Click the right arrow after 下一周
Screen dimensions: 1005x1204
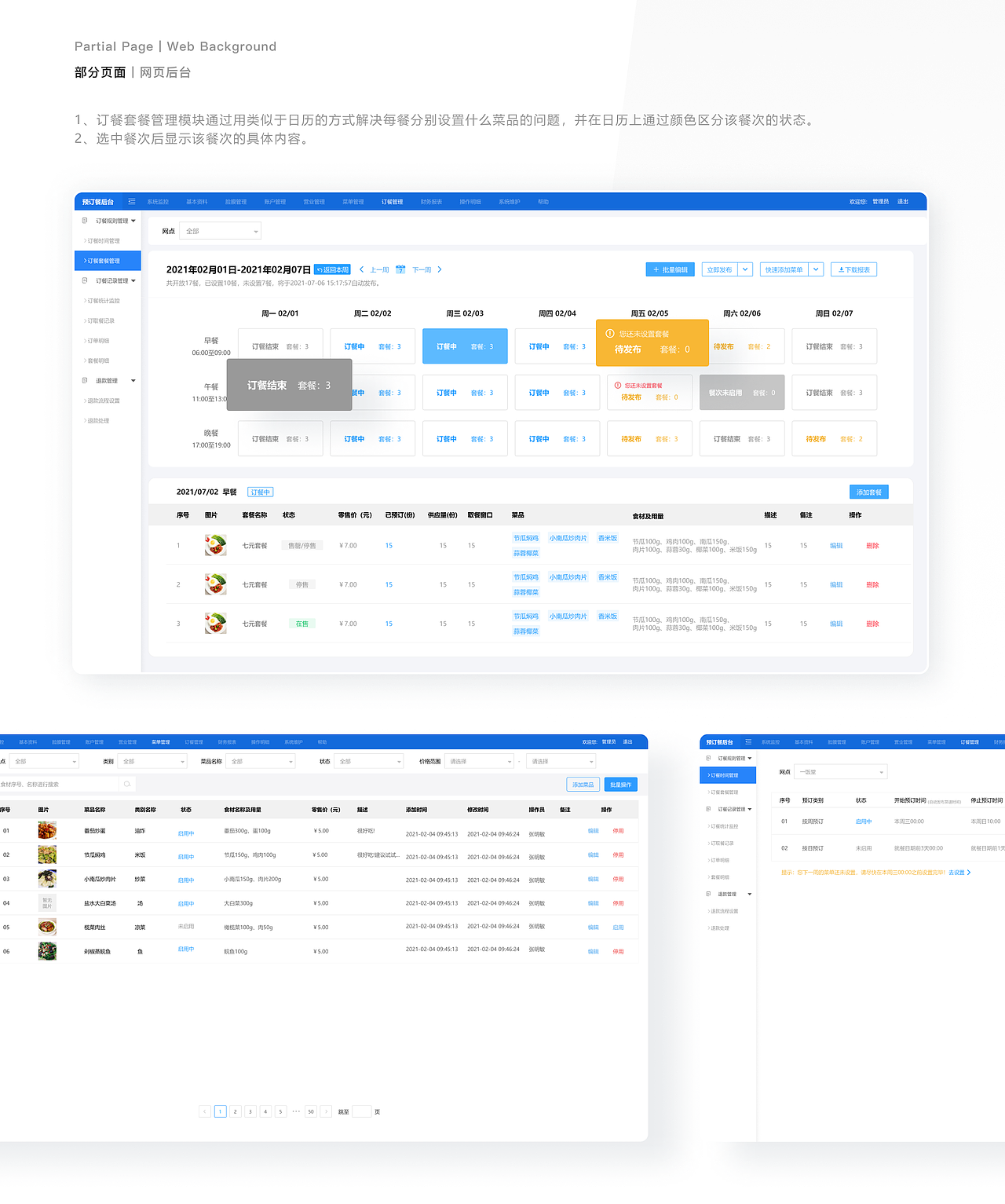tap(440, 269)
